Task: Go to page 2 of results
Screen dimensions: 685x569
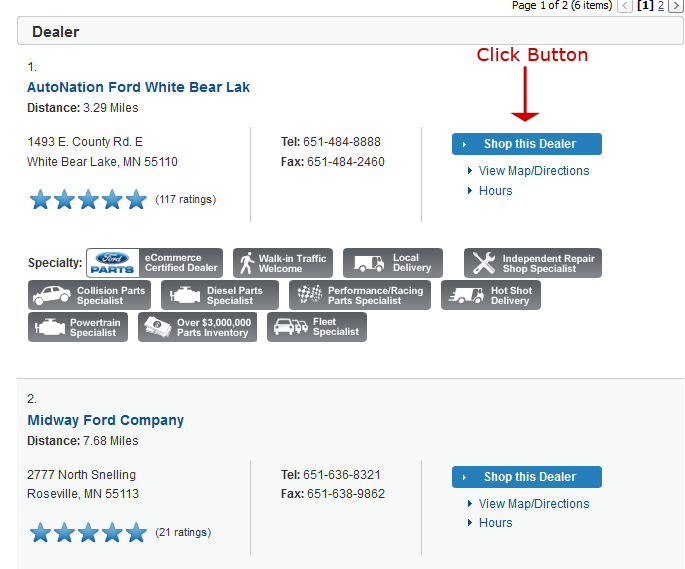Action: (661, 6)
